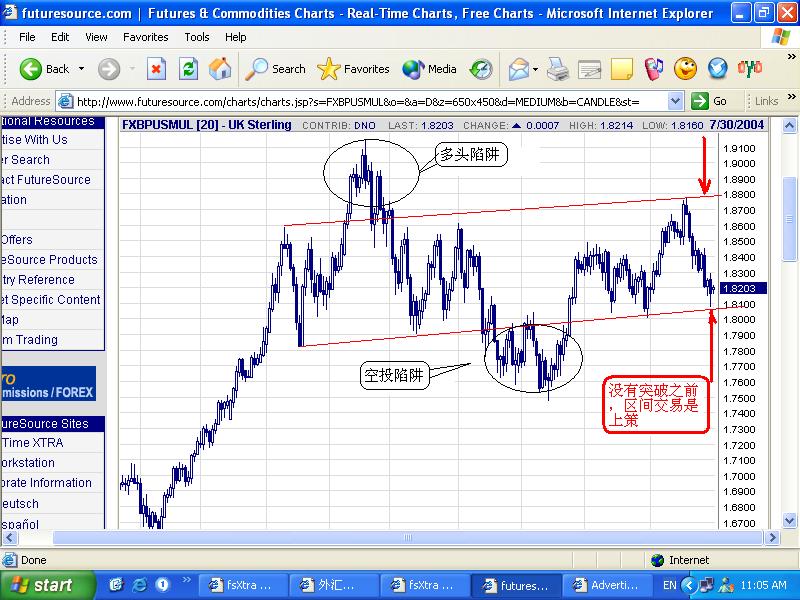Open the Mail dropdown arrow
The image size is (800, 600).
point(535,68)
